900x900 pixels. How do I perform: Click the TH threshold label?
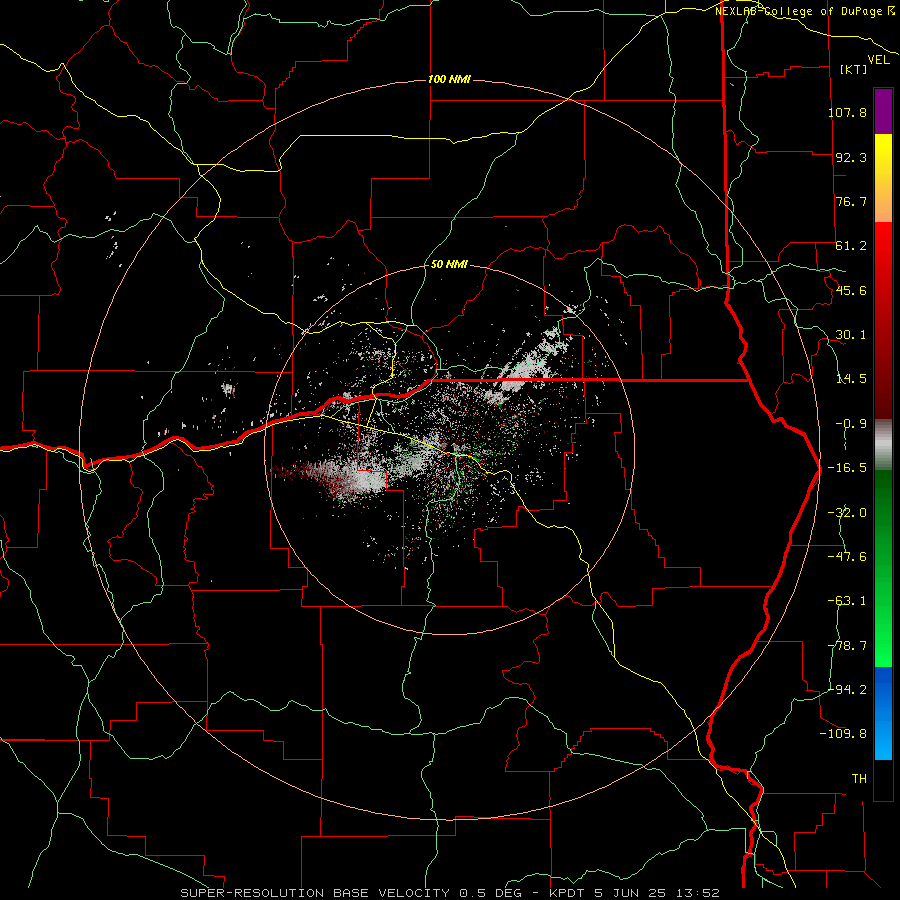click(859, 779)
